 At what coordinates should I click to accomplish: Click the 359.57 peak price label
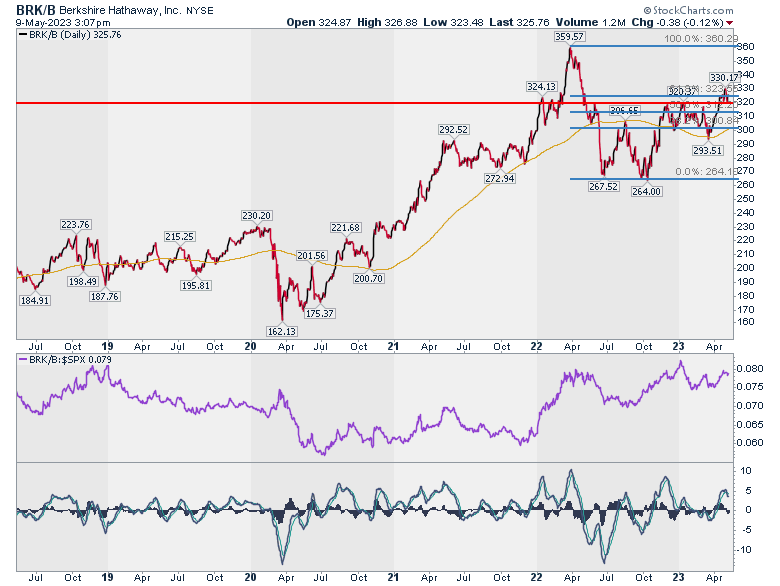tap(570, 37)
